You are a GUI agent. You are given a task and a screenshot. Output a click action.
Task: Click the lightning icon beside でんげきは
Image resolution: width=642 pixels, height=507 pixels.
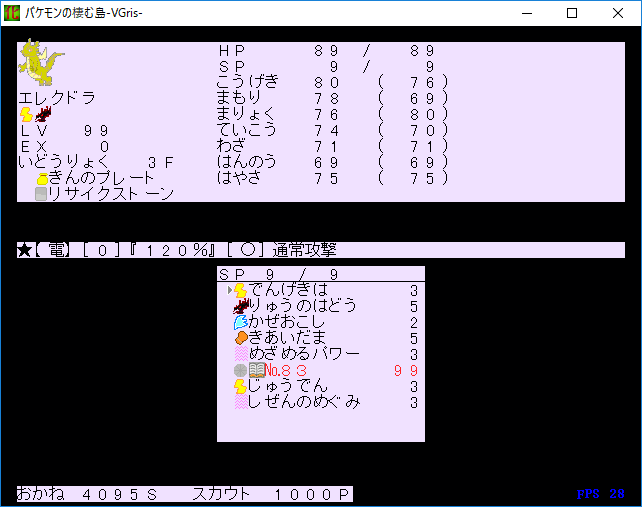point(240,290)
